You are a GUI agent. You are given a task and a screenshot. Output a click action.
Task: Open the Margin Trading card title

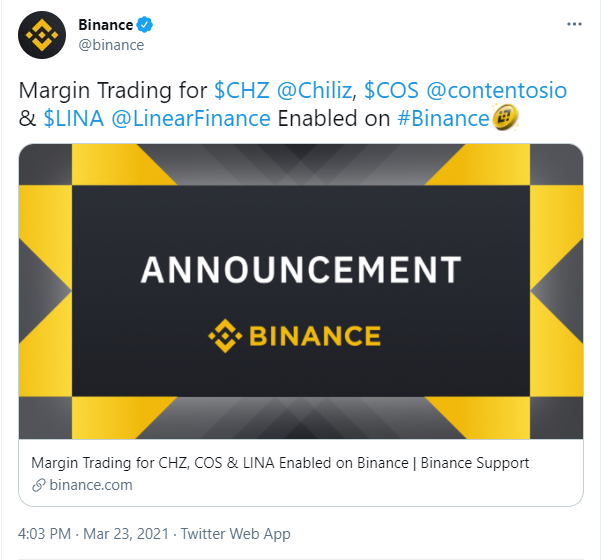280,463
